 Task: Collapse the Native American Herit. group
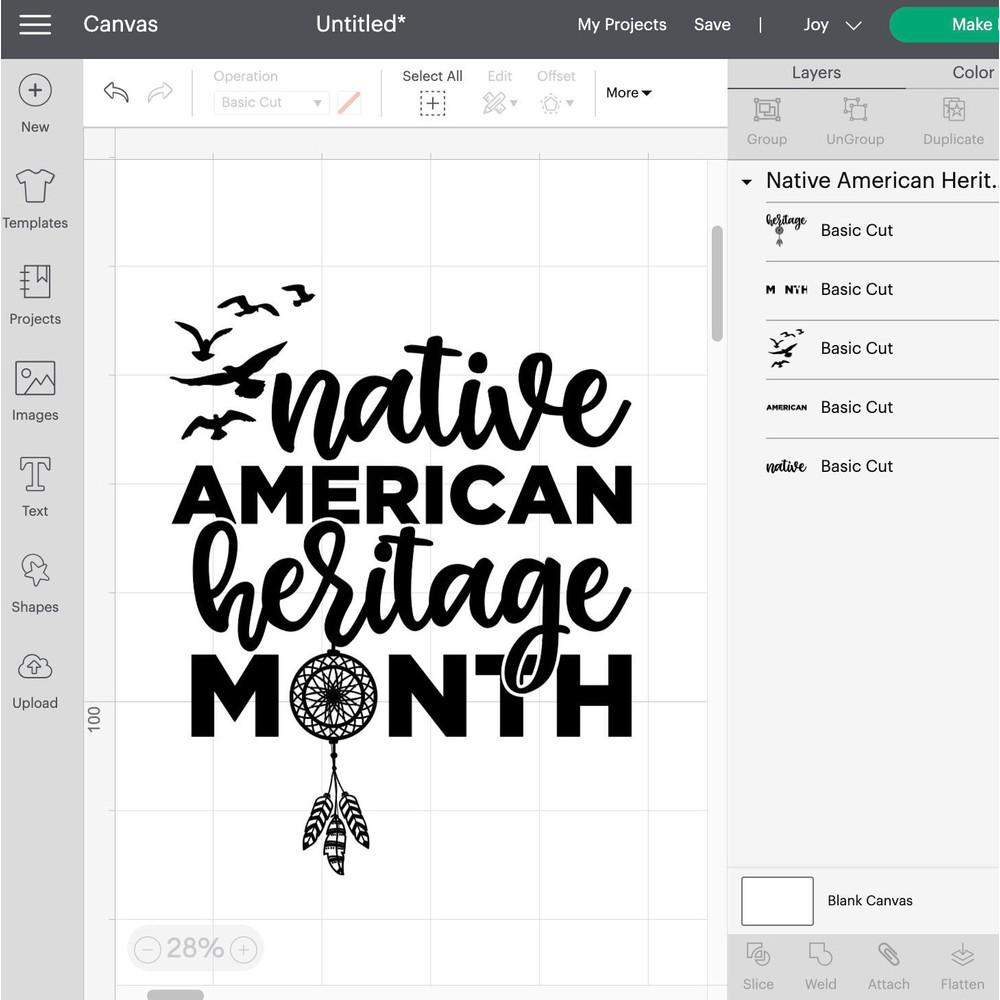pyautogui.click(x=745, y=181)
